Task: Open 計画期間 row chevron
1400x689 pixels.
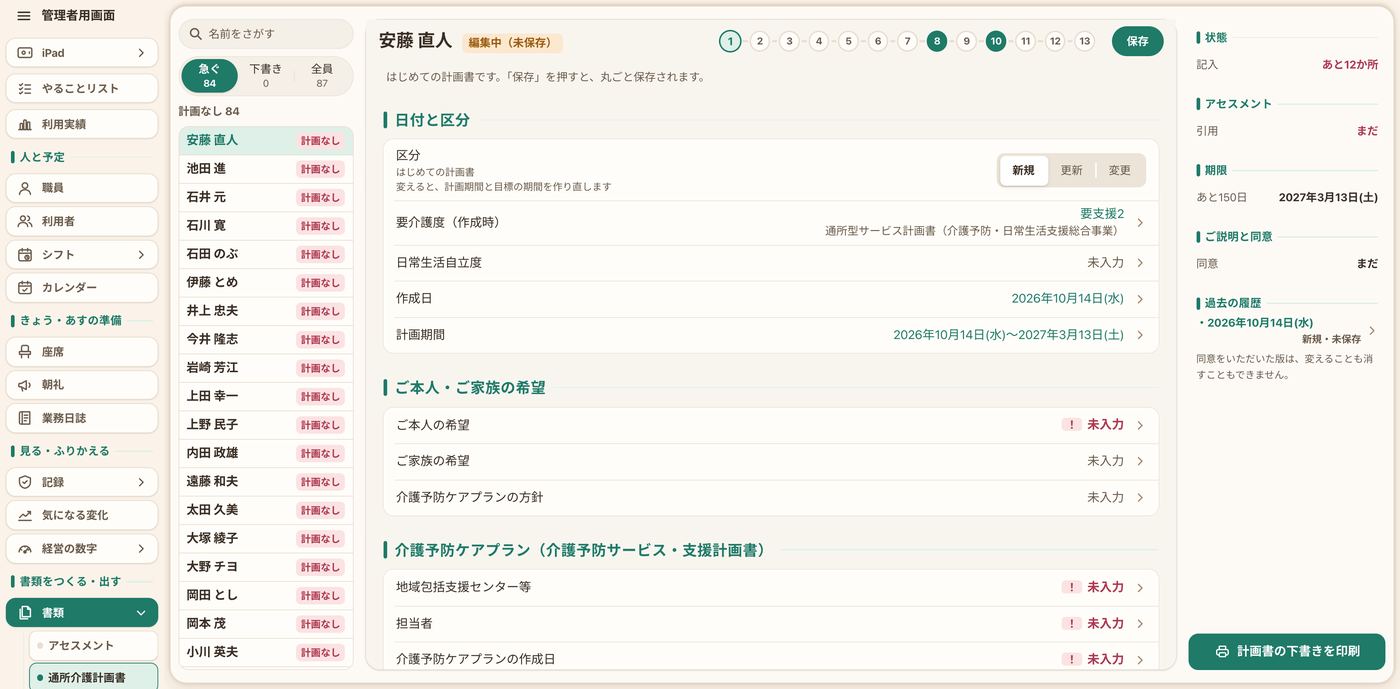Action: pos(1140,335)
